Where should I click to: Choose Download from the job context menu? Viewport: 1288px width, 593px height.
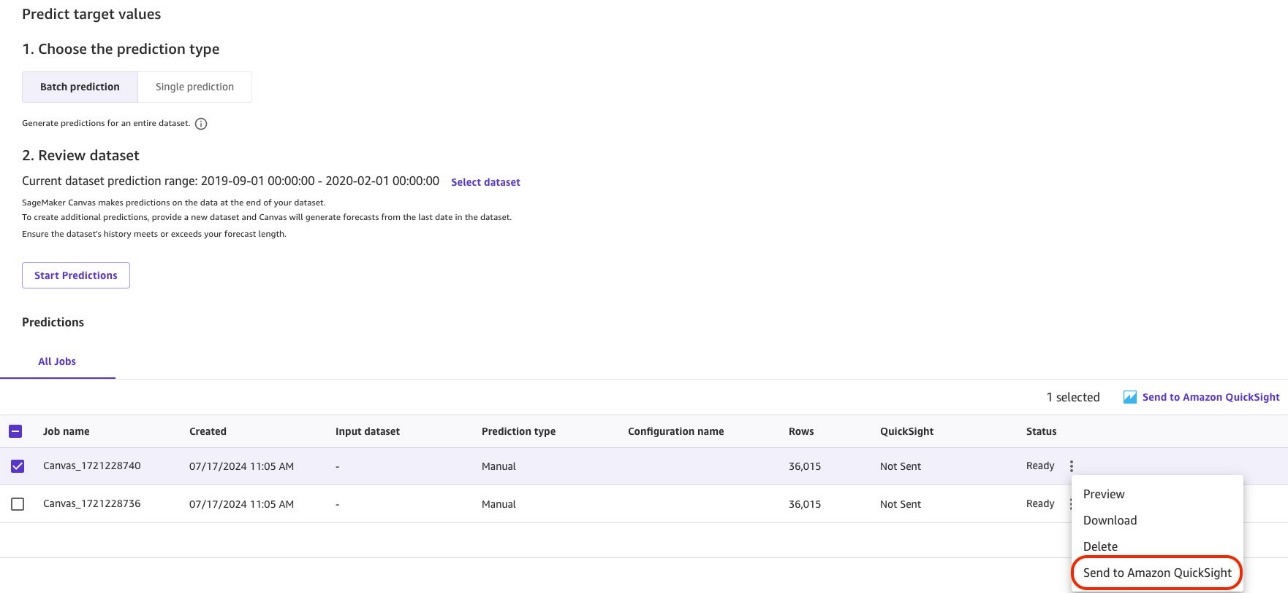[1110, 520]
